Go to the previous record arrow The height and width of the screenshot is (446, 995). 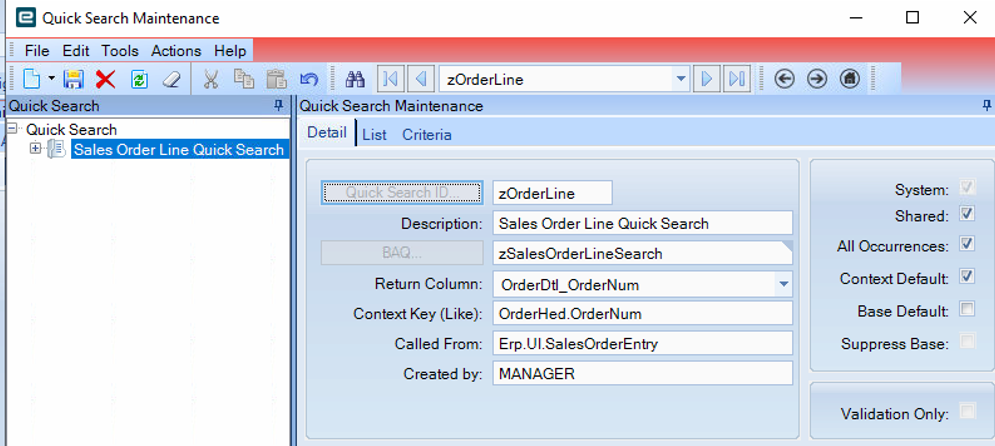(x=419, y=79)
